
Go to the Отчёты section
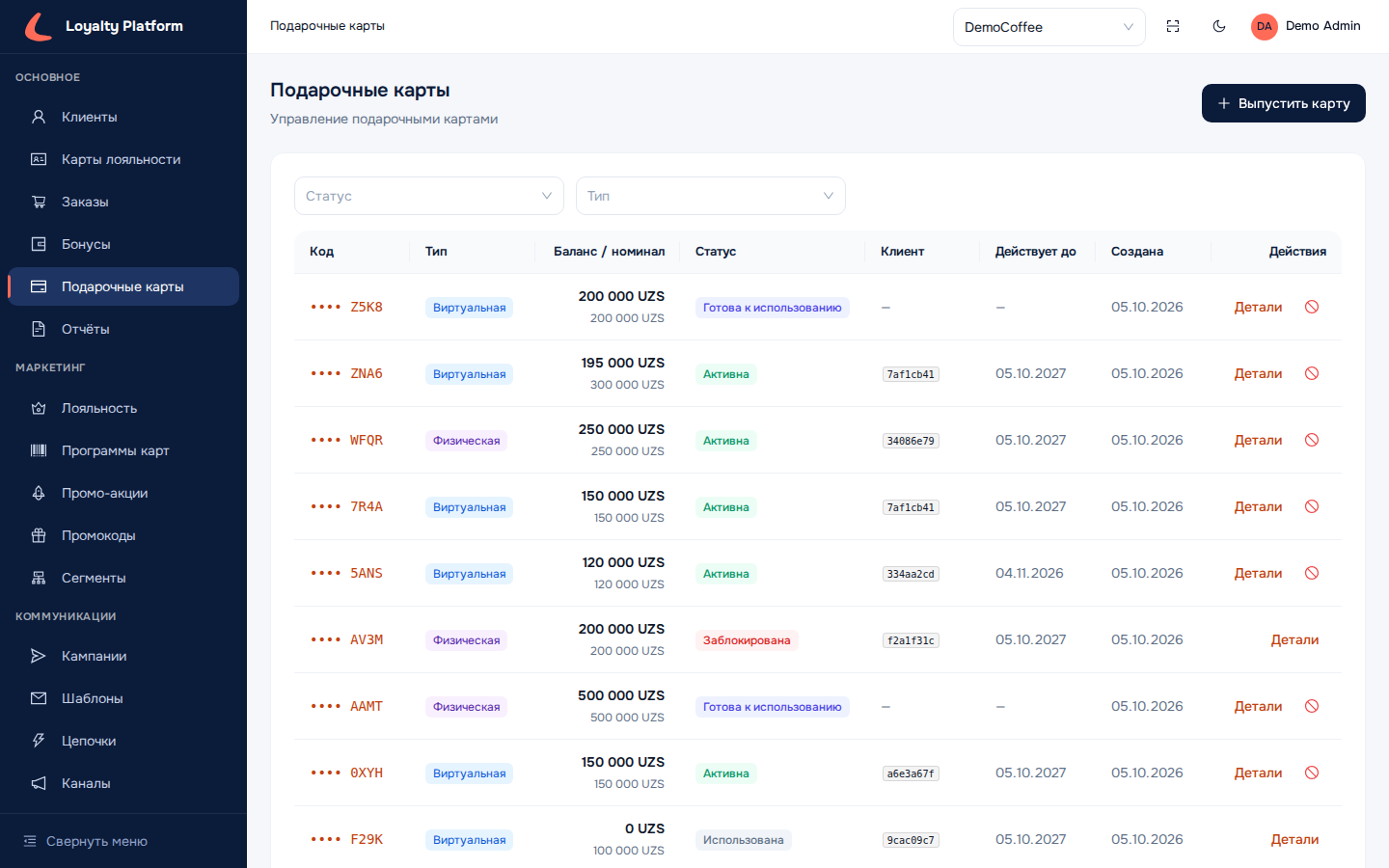pos(123,329)
